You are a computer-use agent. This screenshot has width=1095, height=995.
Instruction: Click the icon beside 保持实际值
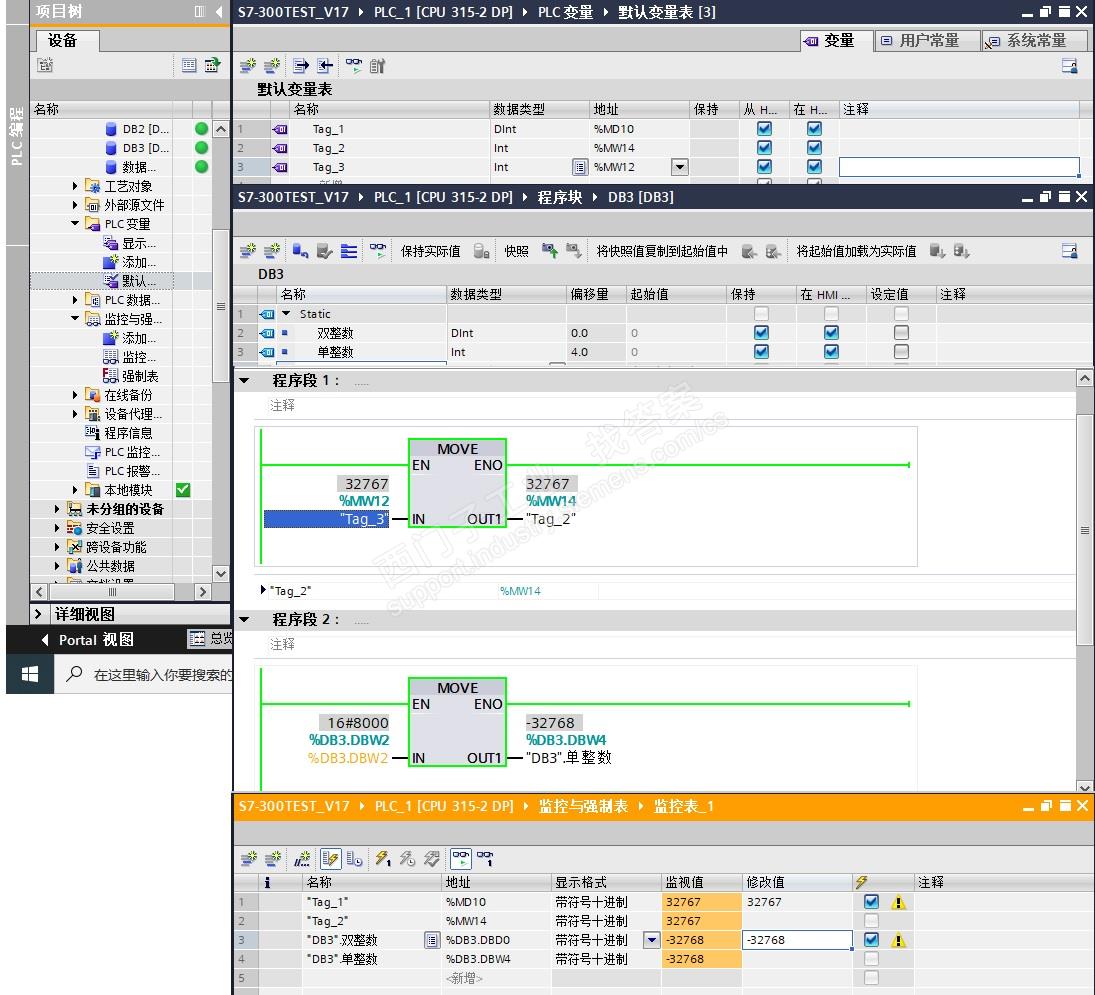[481, 251]
